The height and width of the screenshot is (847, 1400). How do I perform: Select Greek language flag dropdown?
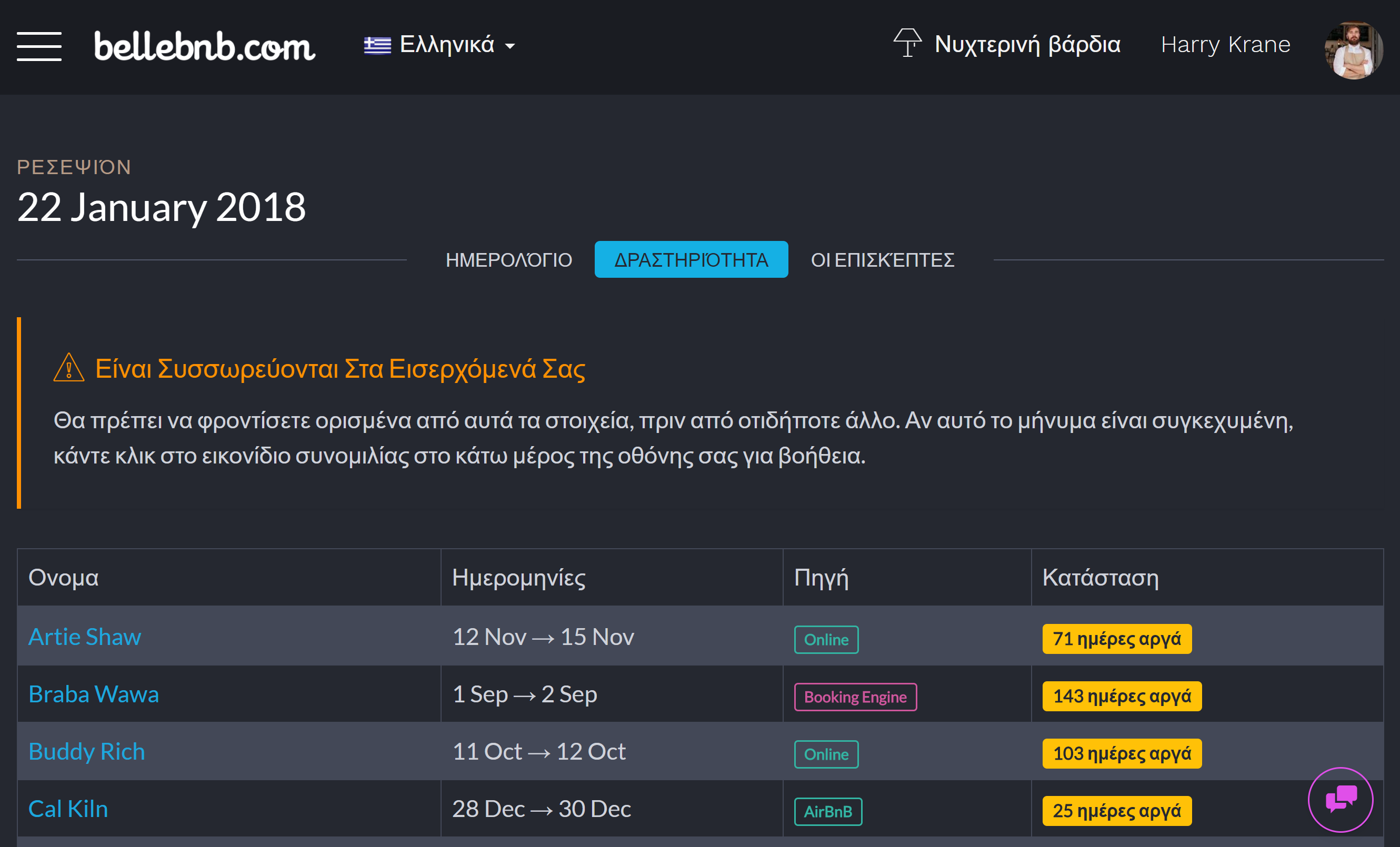(440, 44)
